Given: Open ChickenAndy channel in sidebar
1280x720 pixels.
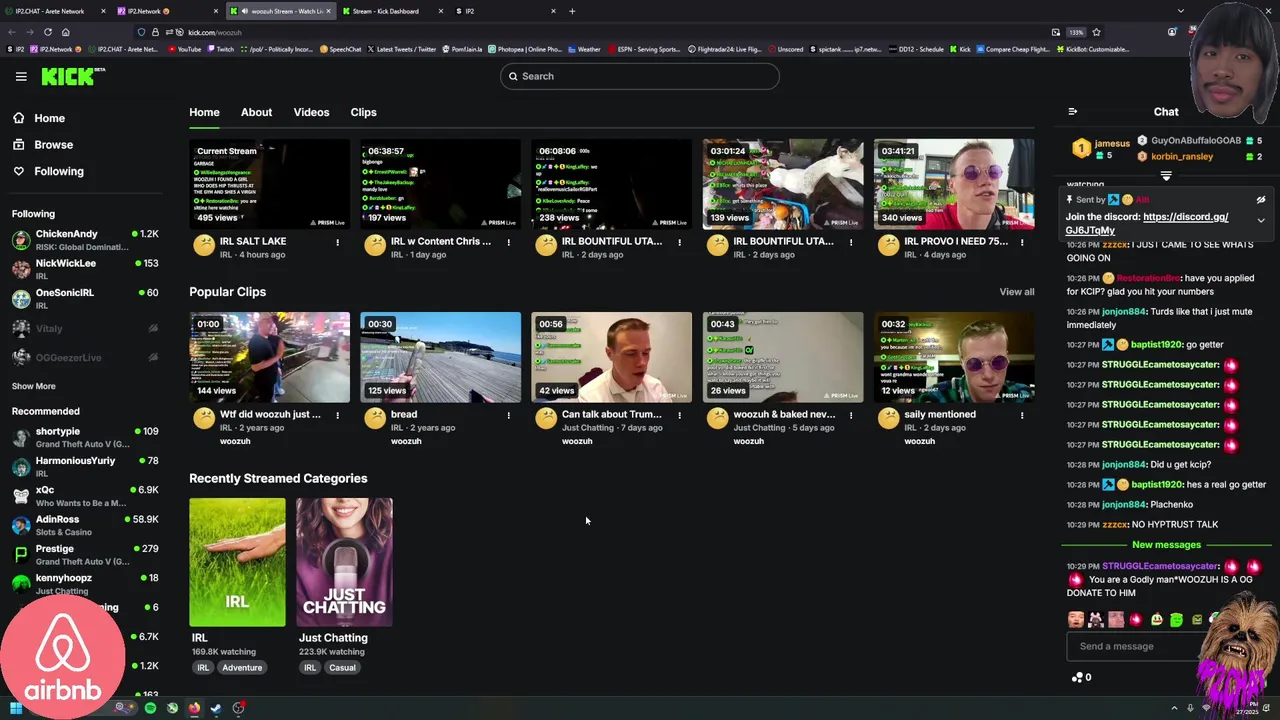Looking at the screenshot, I should pyautogui.click(x=85, y=239).
